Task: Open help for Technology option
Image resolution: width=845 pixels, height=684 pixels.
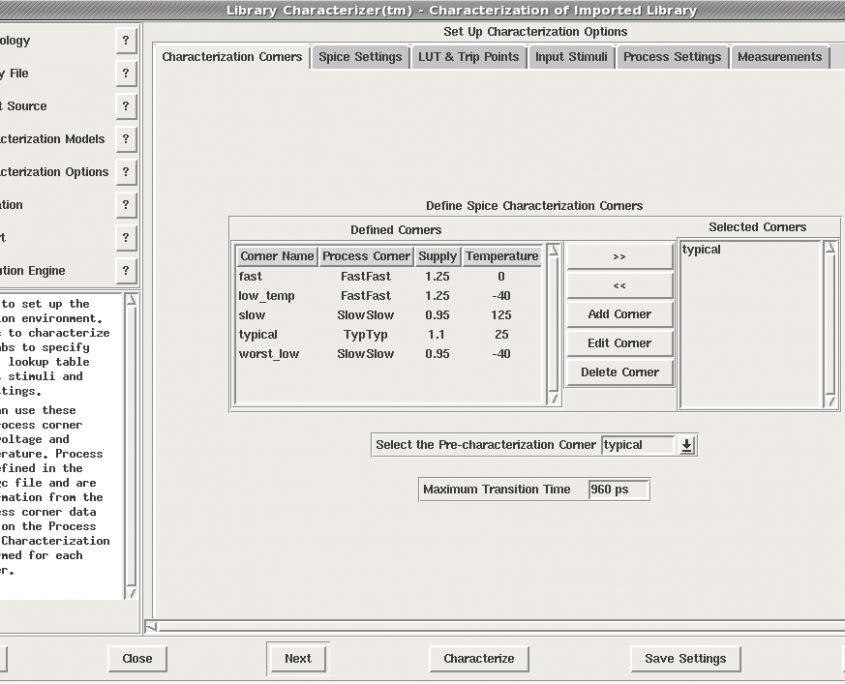Action: tap(125, 40)
